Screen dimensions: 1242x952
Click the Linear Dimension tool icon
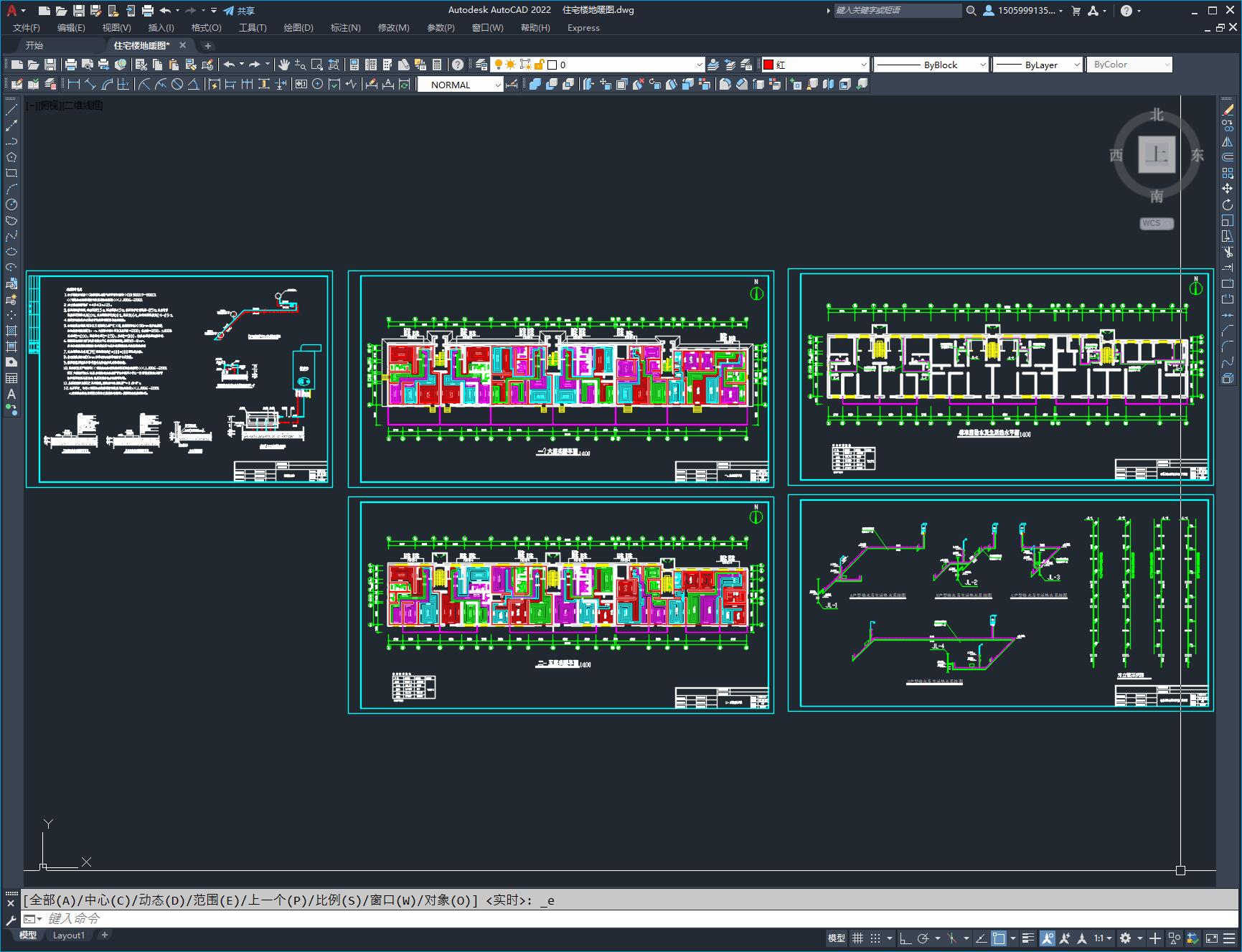point(73,85)
